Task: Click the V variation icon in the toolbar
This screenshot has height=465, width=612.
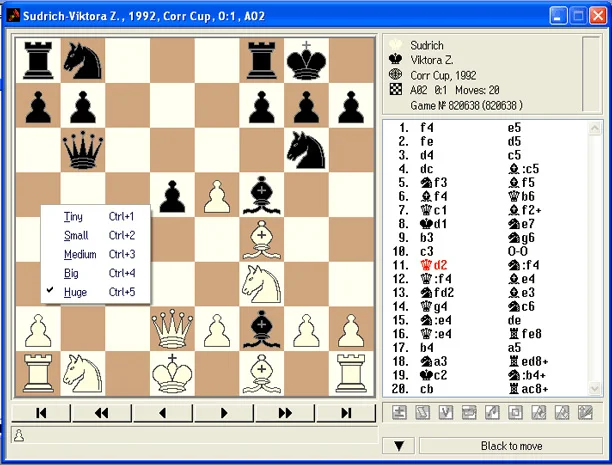Action: click(446, 413)
